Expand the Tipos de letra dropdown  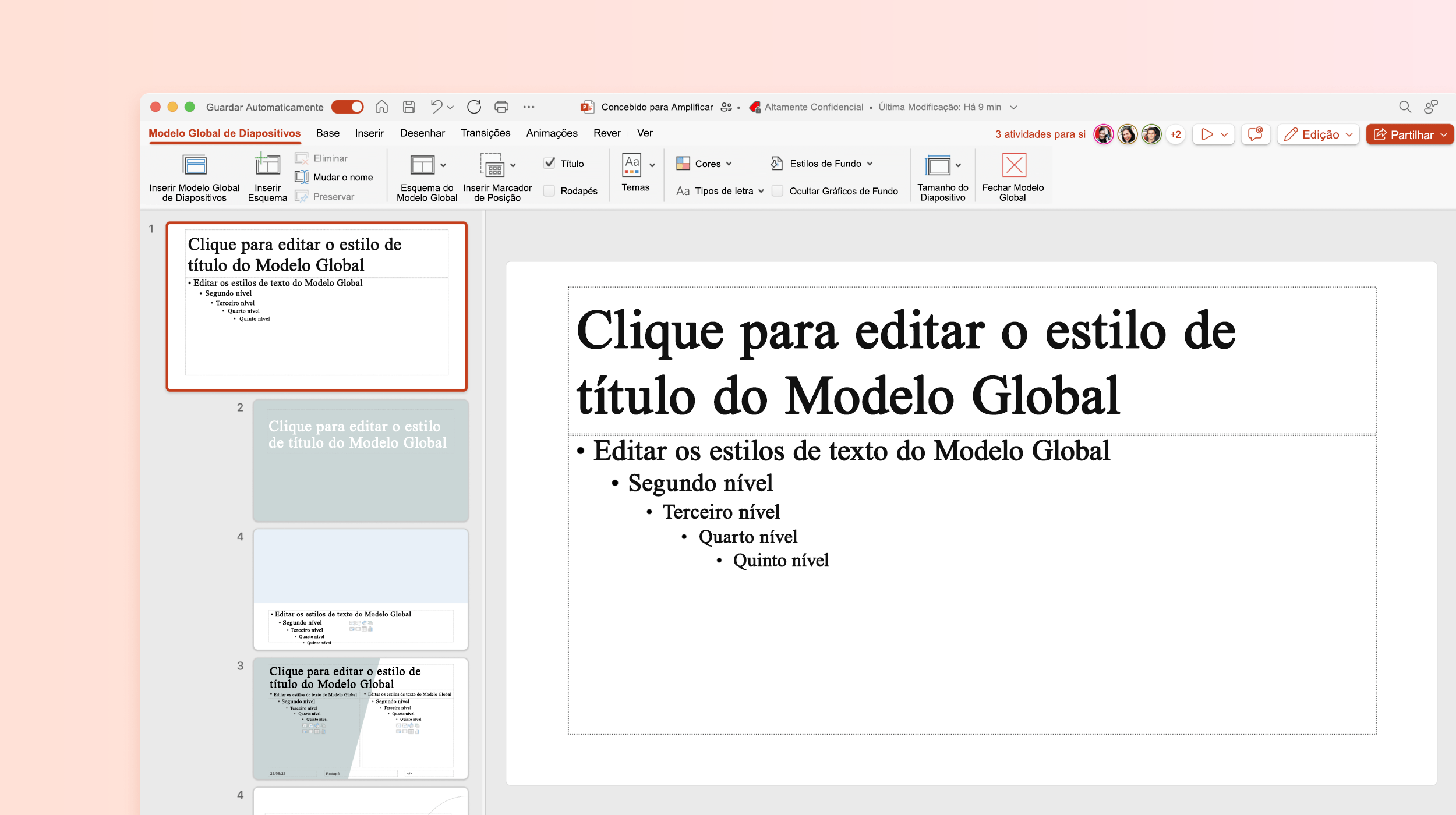(761, 191)
